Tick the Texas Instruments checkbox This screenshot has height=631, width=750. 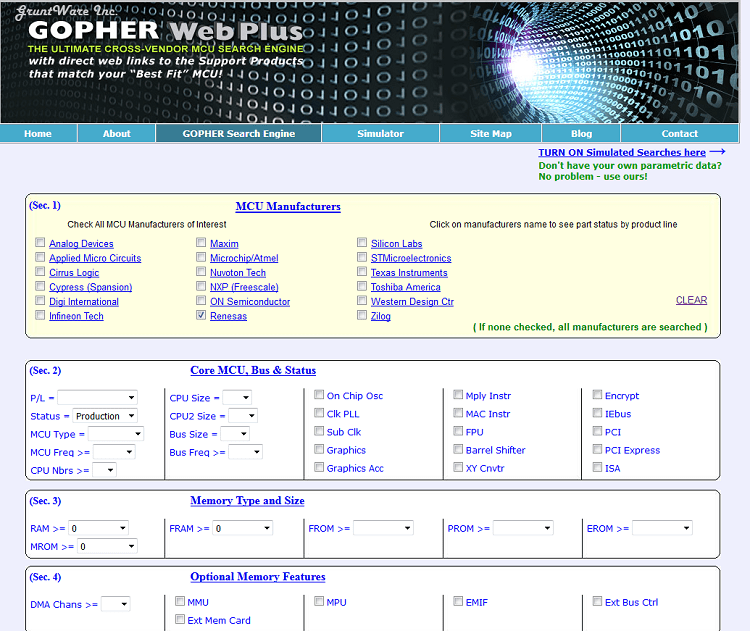[x=362, y=271]
